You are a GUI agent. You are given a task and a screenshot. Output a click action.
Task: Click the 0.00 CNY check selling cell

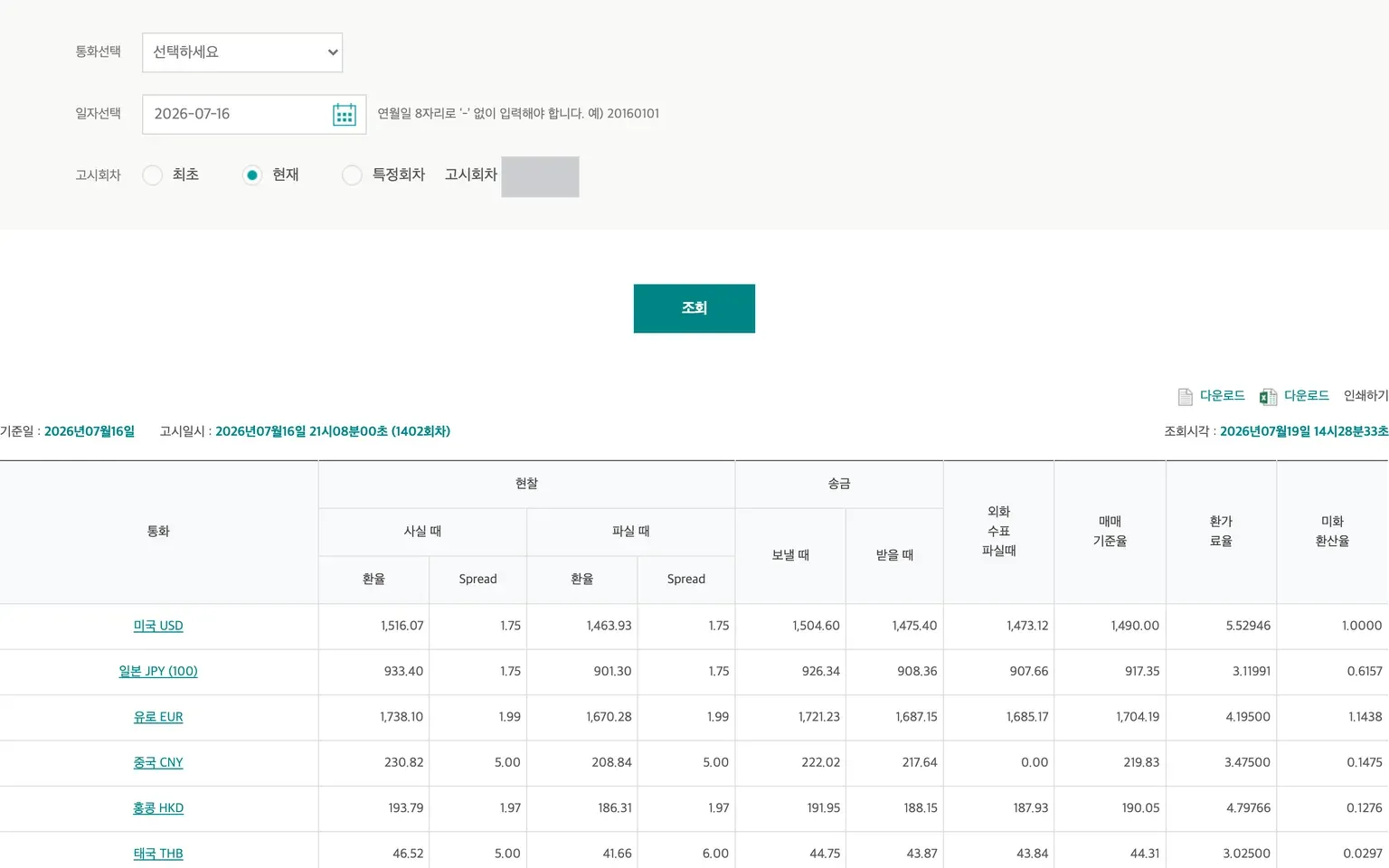tap(998, 762)
